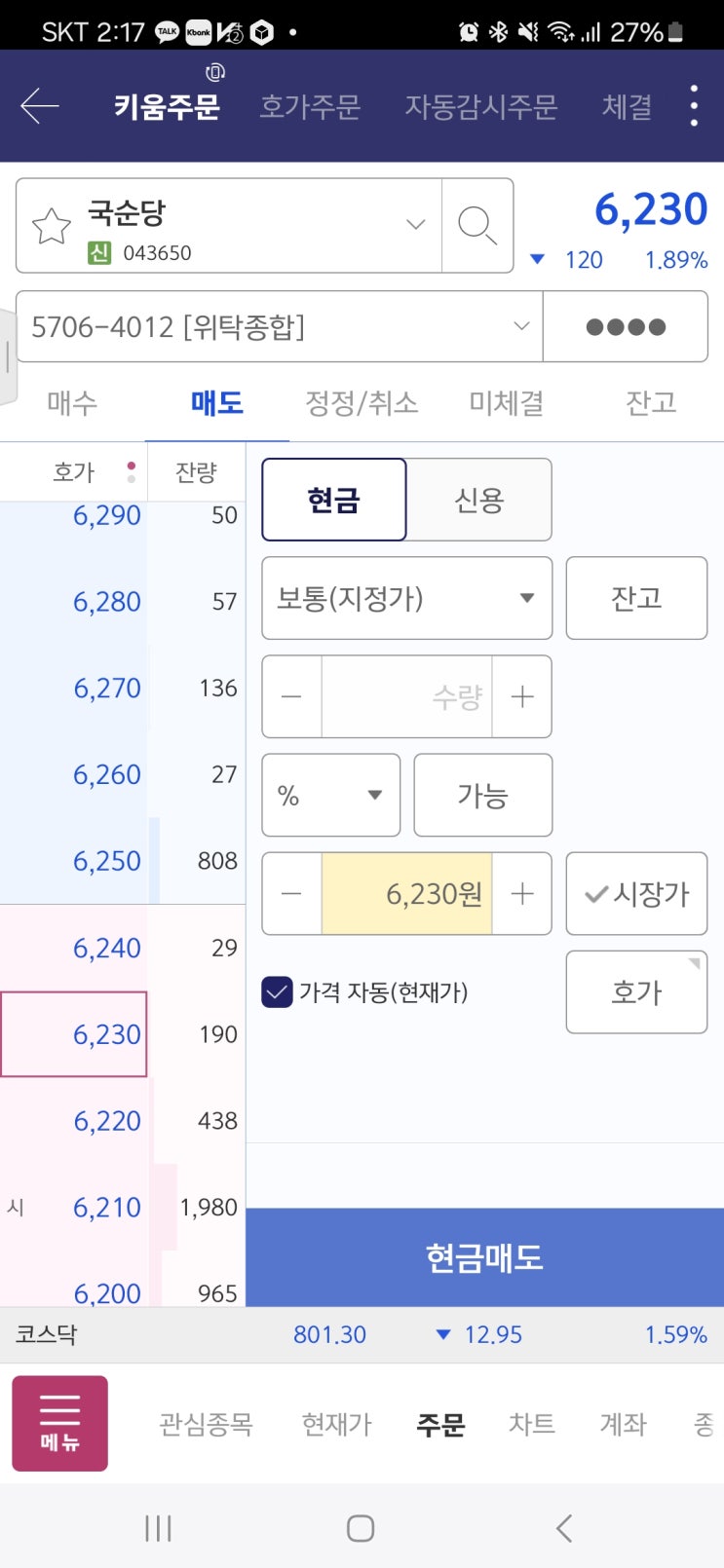
Task: Toggle the 시장가 check option
Action: pos(636,893)
